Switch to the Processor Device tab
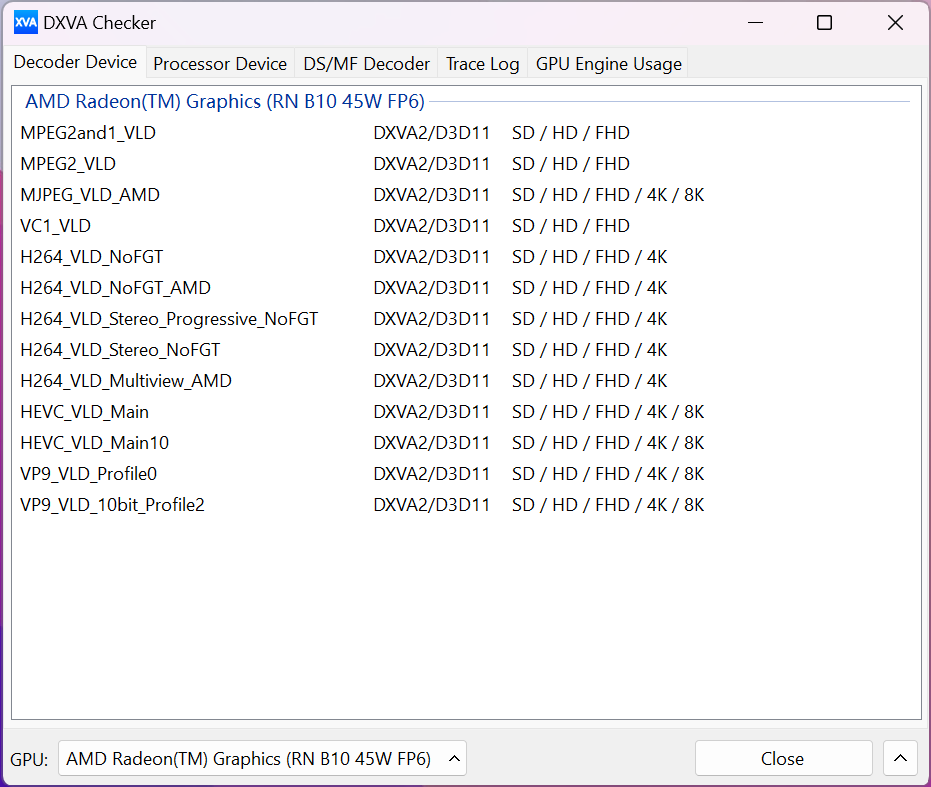This screenshot has width=931, height=787. (x=220, y=64)
